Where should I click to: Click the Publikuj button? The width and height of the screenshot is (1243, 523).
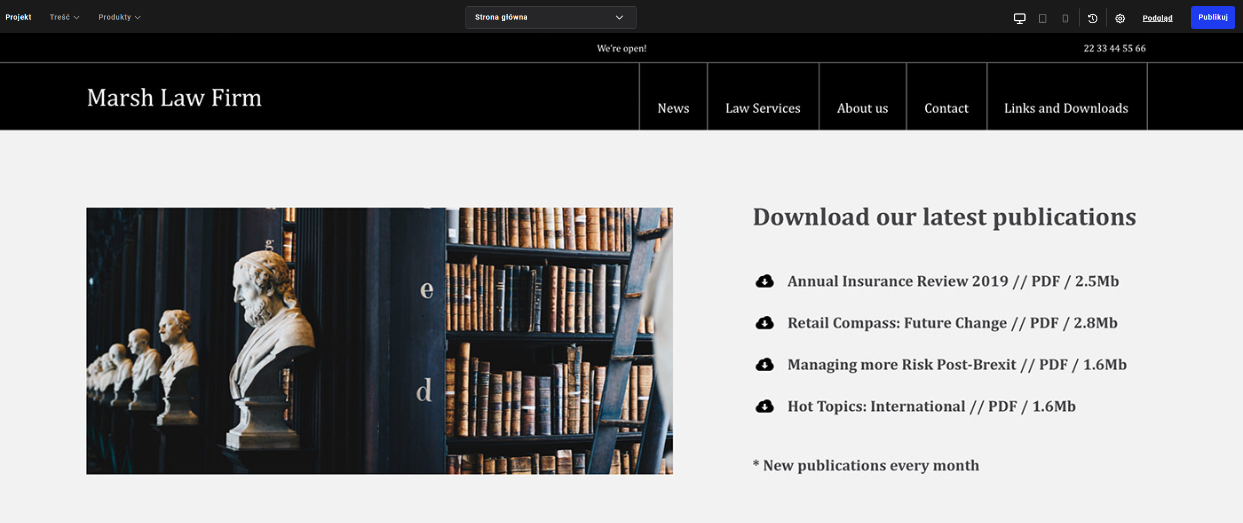pyautogui.click(x=1213, y=17)
